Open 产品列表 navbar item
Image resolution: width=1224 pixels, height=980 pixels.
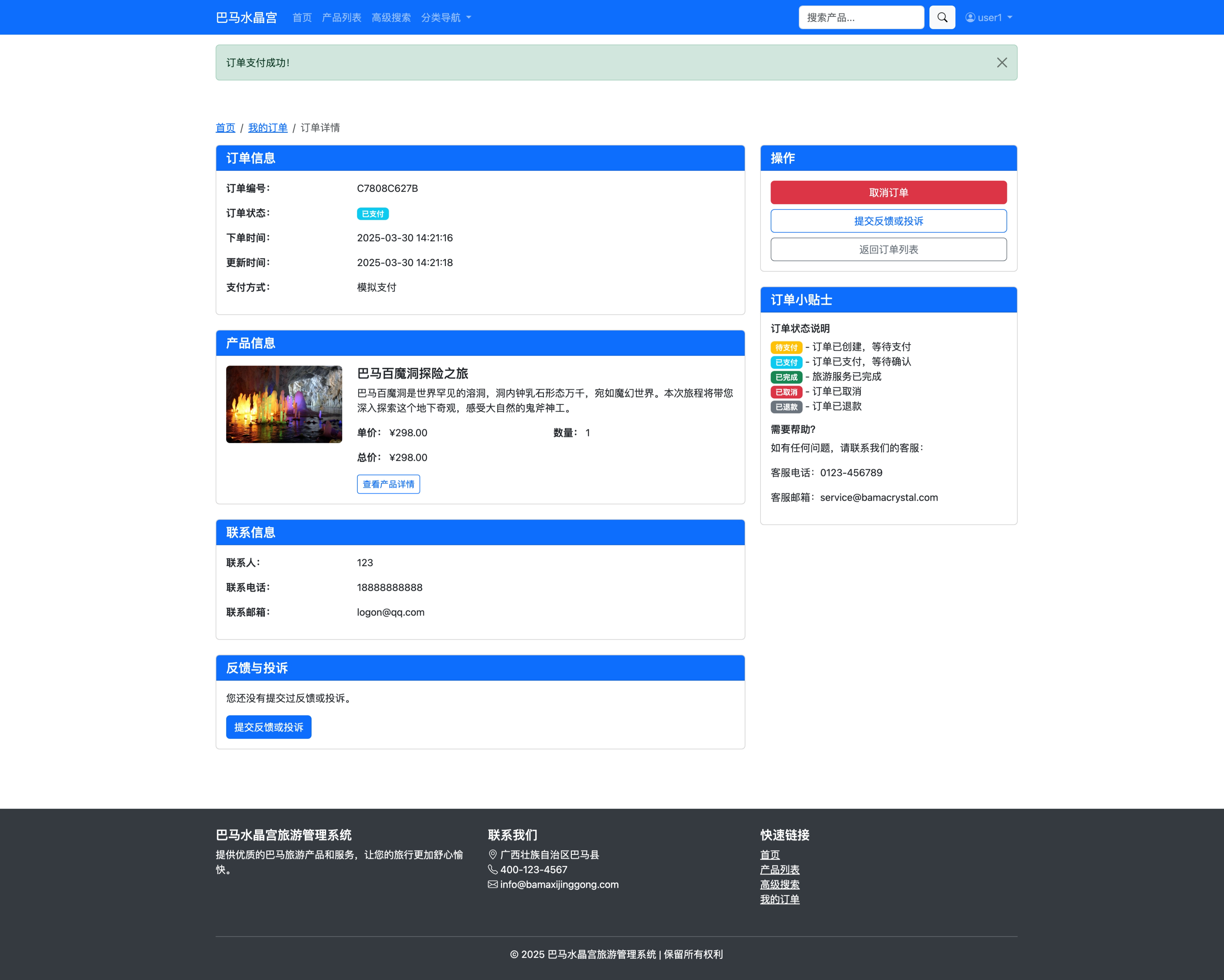(x=341, y=18)
